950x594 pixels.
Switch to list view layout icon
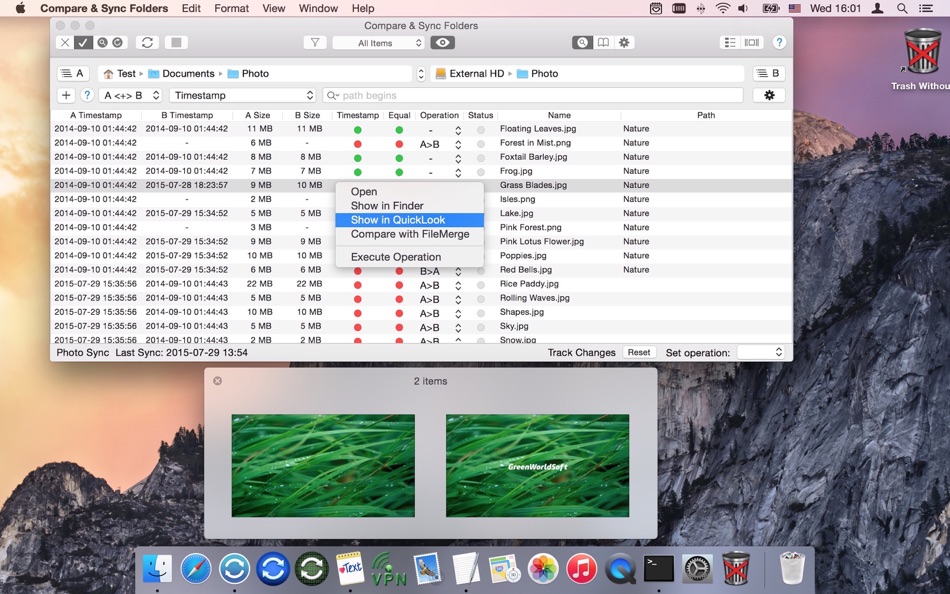tap(730, 42)
